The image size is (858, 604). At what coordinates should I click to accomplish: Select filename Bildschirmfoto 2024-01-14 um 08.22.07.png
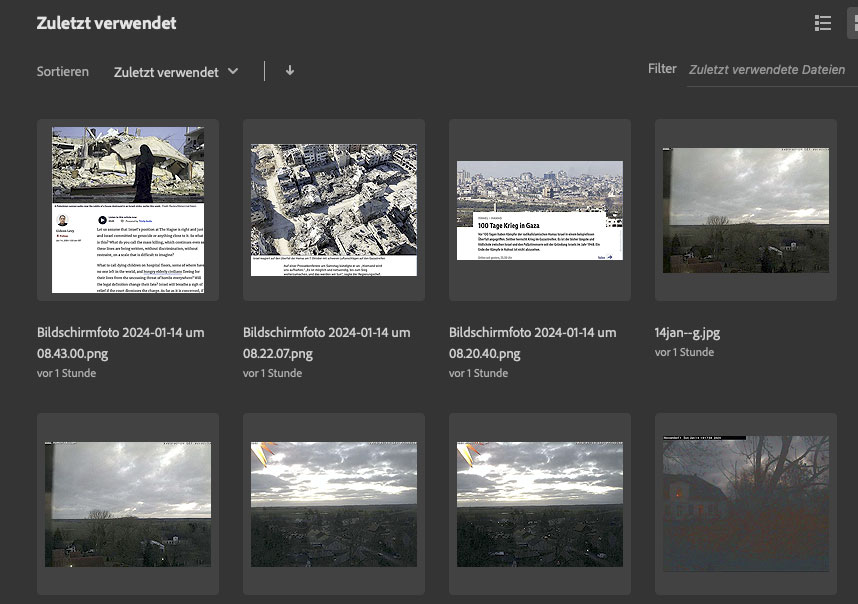point(326,342)
